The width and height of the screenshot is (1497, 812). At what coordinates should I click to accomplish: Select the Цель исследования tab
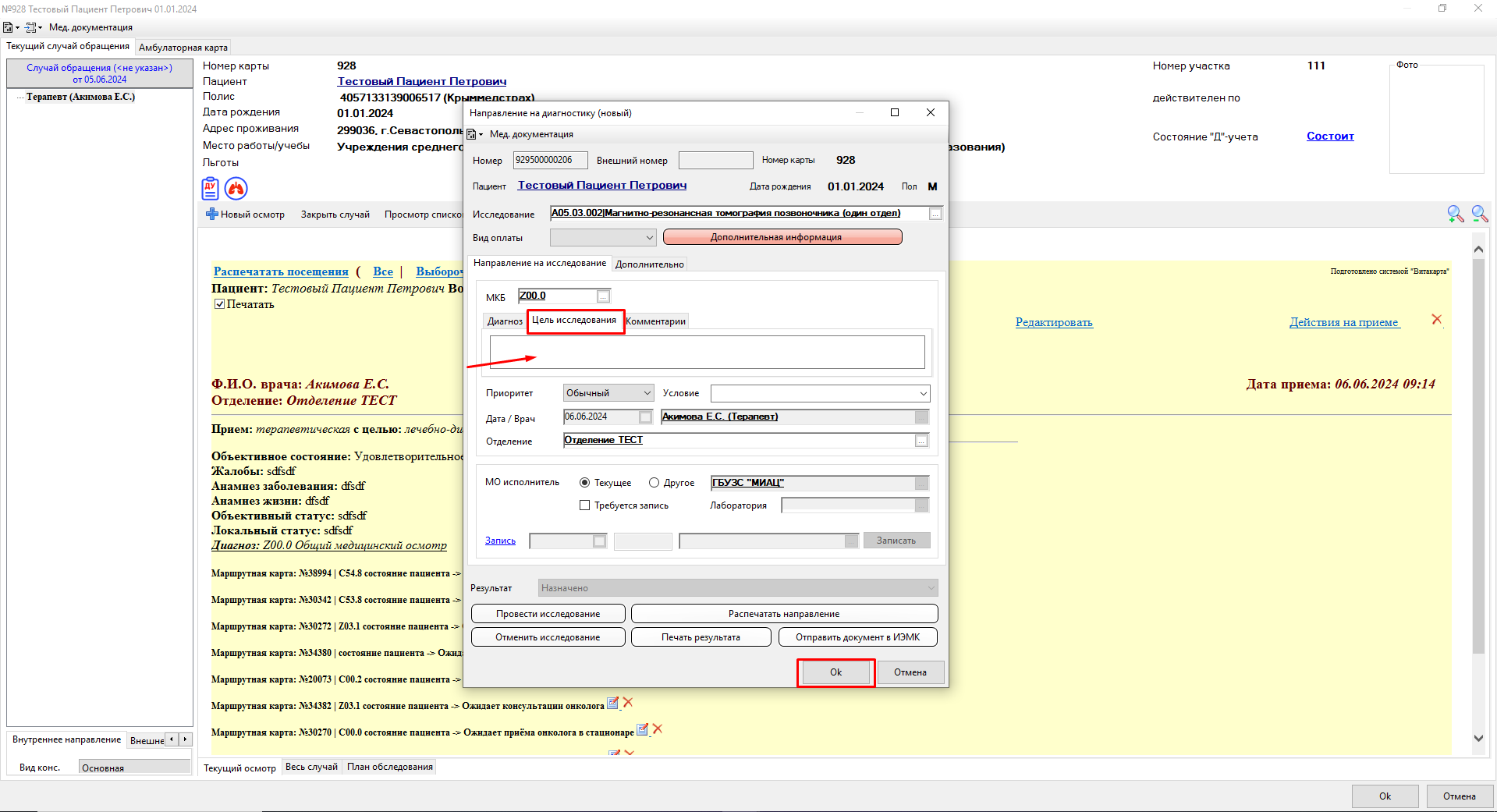574,320
